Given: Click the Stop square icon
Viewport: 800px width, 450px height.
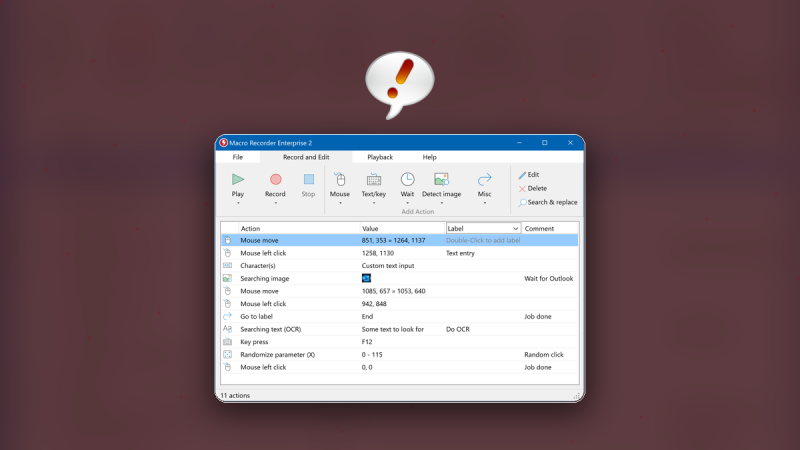Looking at the screenshot, I should pos(309,180).
